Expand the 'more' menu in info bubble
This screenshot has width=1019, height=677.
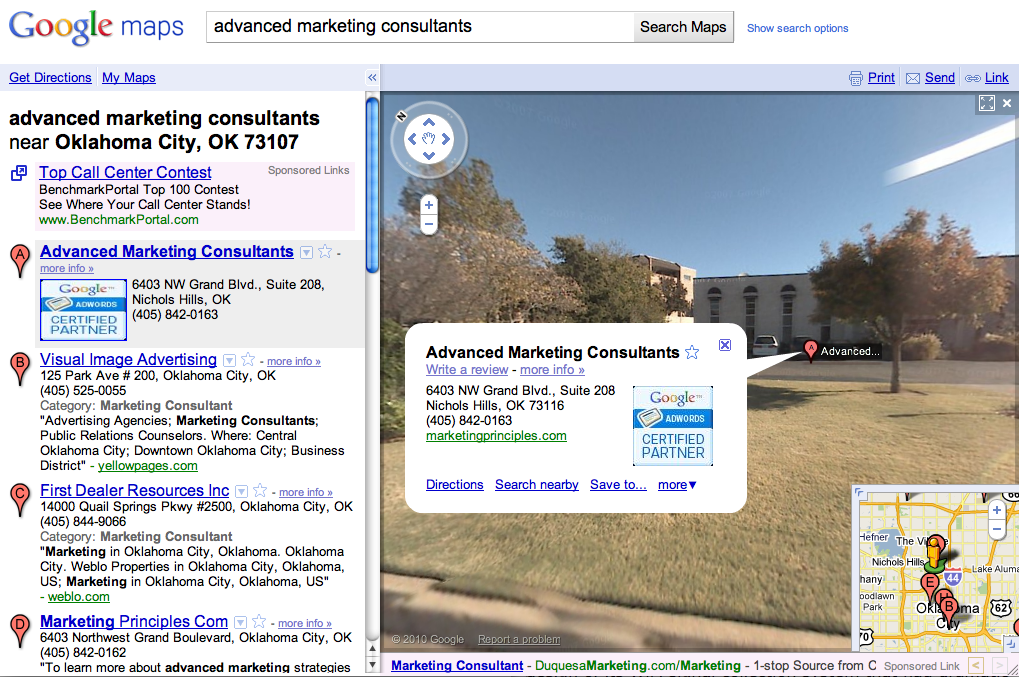(x=677, y=485)
